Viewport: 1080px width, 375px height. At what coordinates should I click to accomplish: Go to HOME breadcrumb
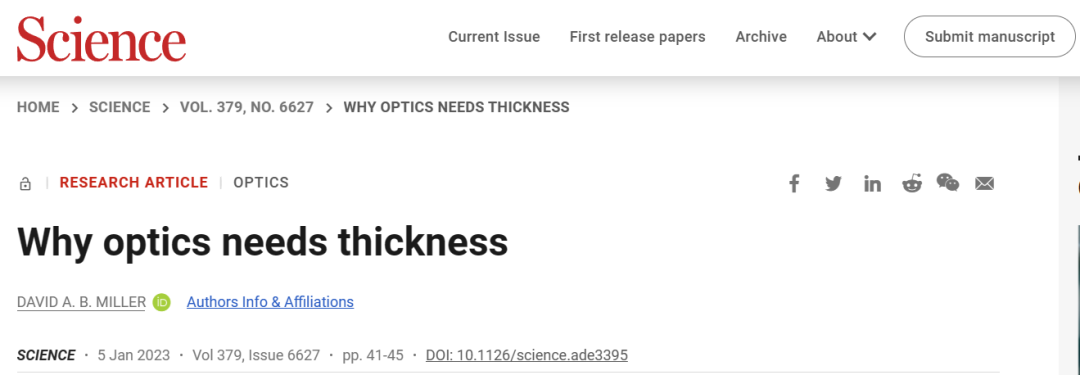pos(38,107)
